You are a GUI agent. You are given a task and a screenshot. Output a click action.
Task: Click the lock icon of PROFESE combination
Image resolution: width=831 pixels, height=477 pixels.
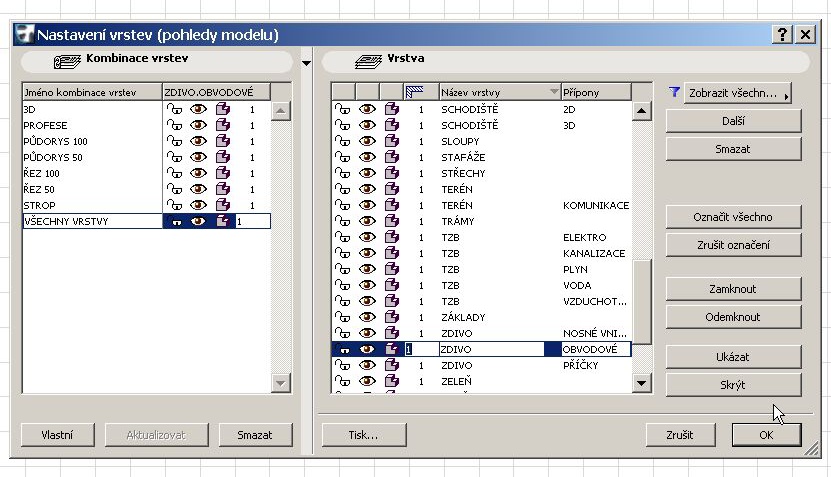[176, 125]
